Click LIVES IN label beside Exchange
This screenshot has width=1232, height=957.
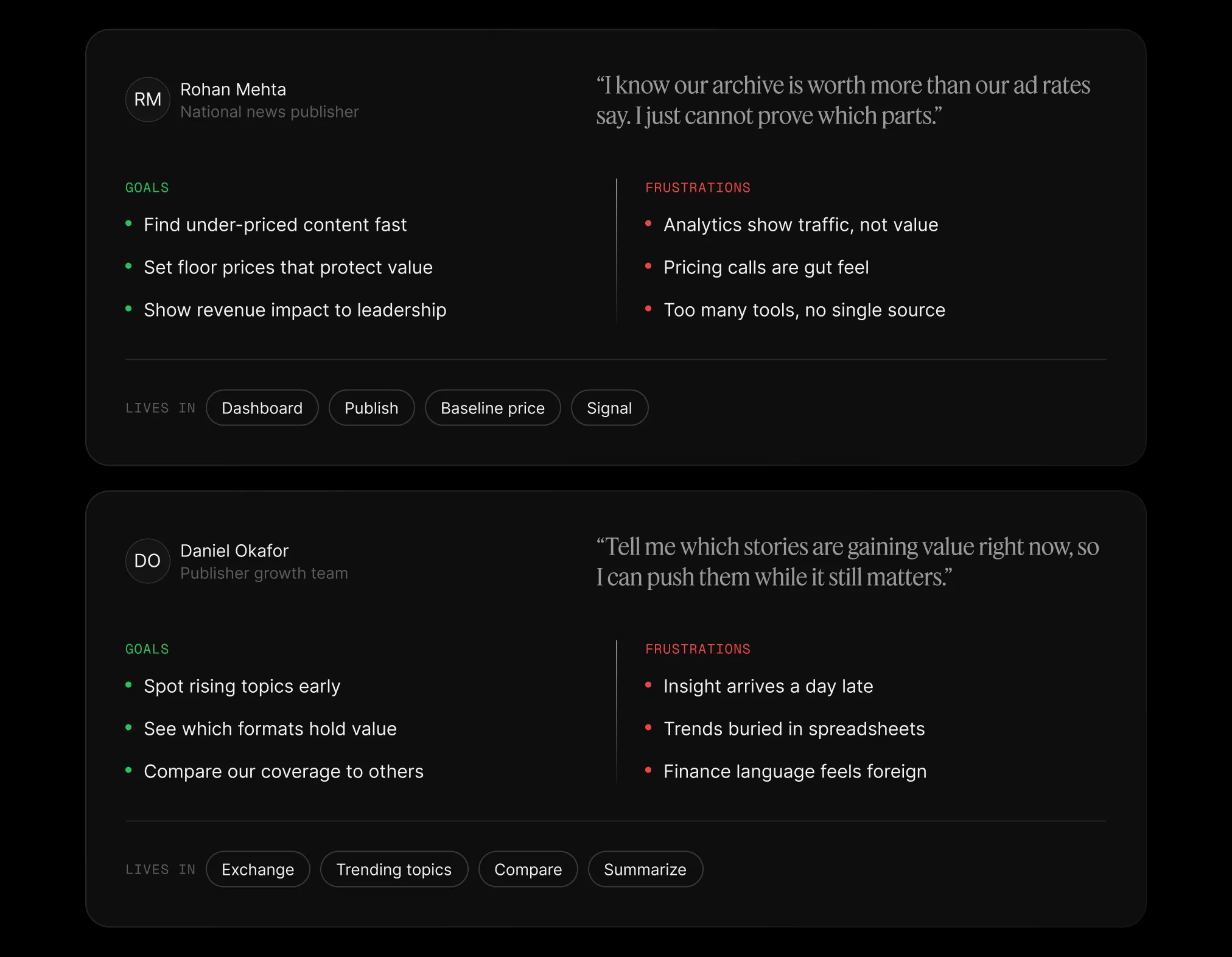pos(161,869)
